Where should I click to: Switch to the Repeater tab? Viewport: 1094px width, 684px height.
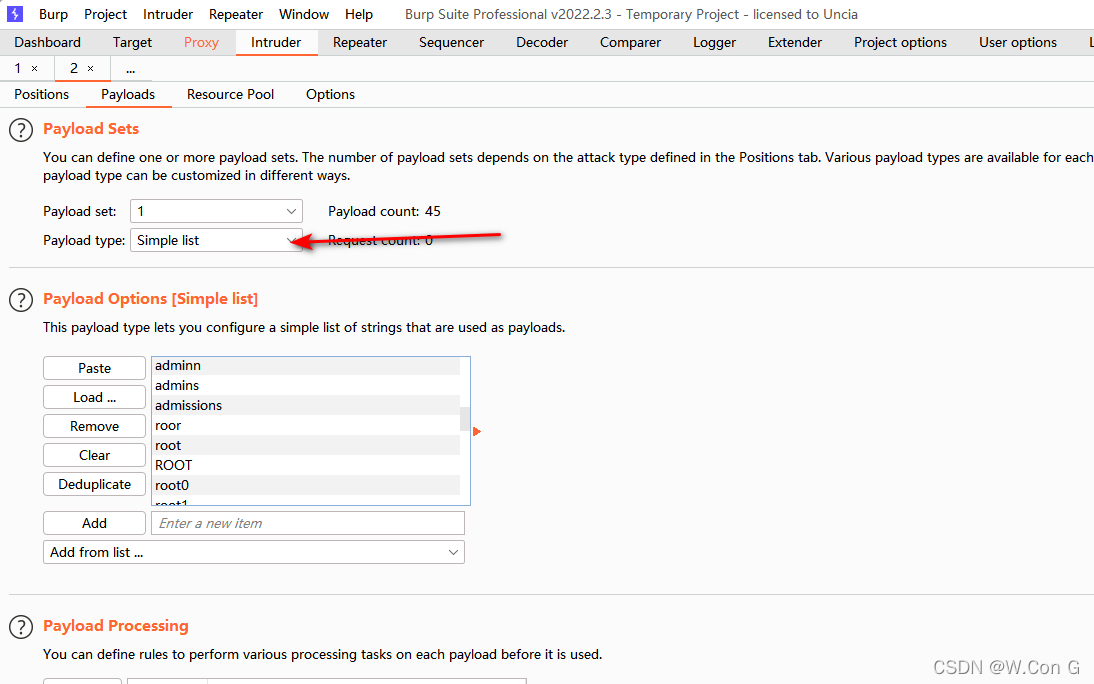pos(360,43)
